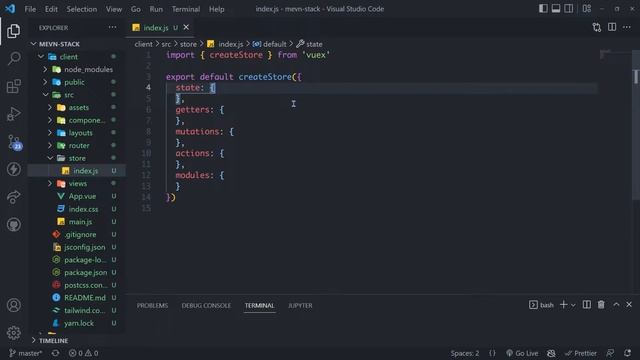Open errors and warnings counter

coord(83,353)
